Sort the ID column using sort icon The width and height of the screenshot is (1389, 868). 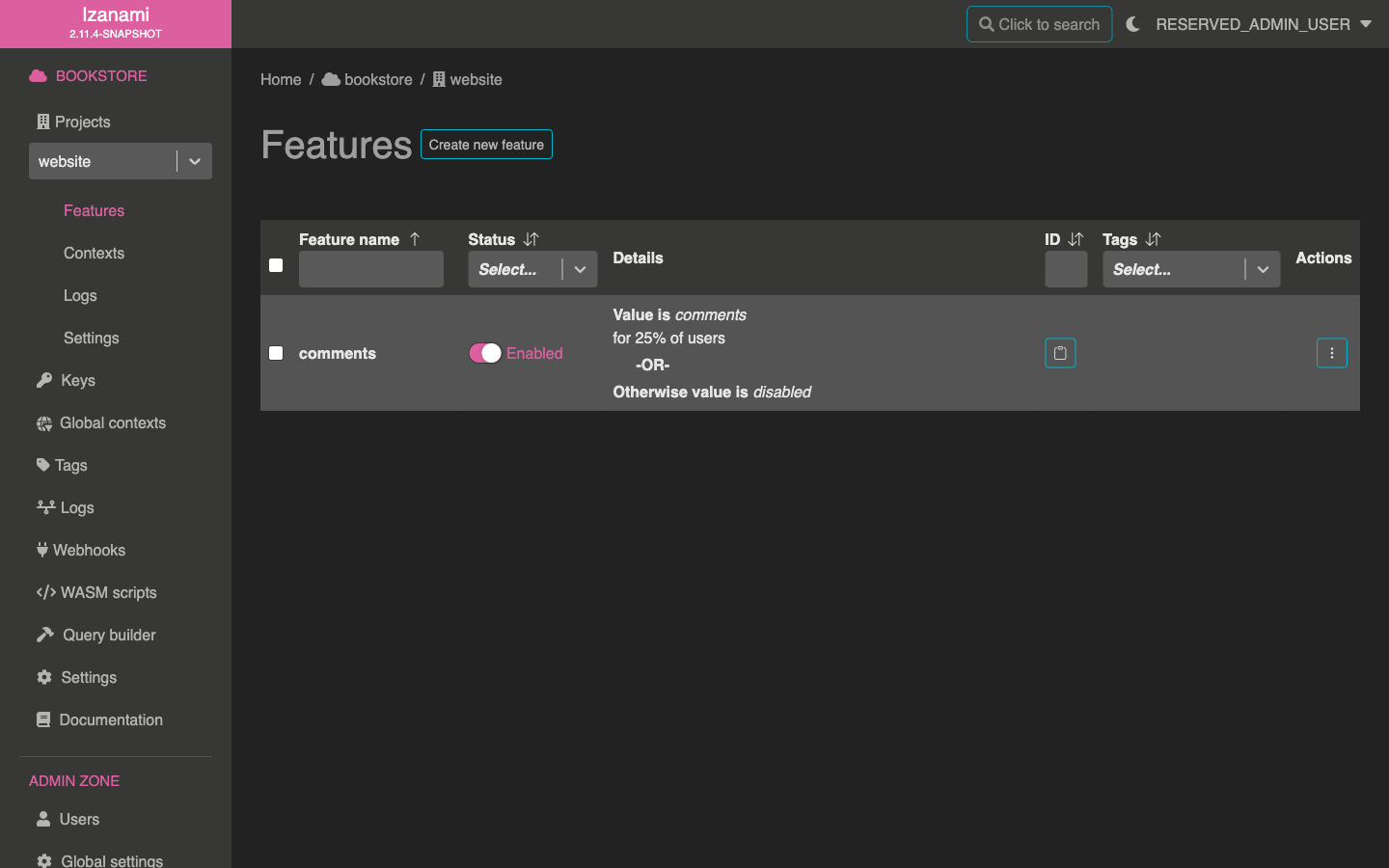coord(1076,239)
